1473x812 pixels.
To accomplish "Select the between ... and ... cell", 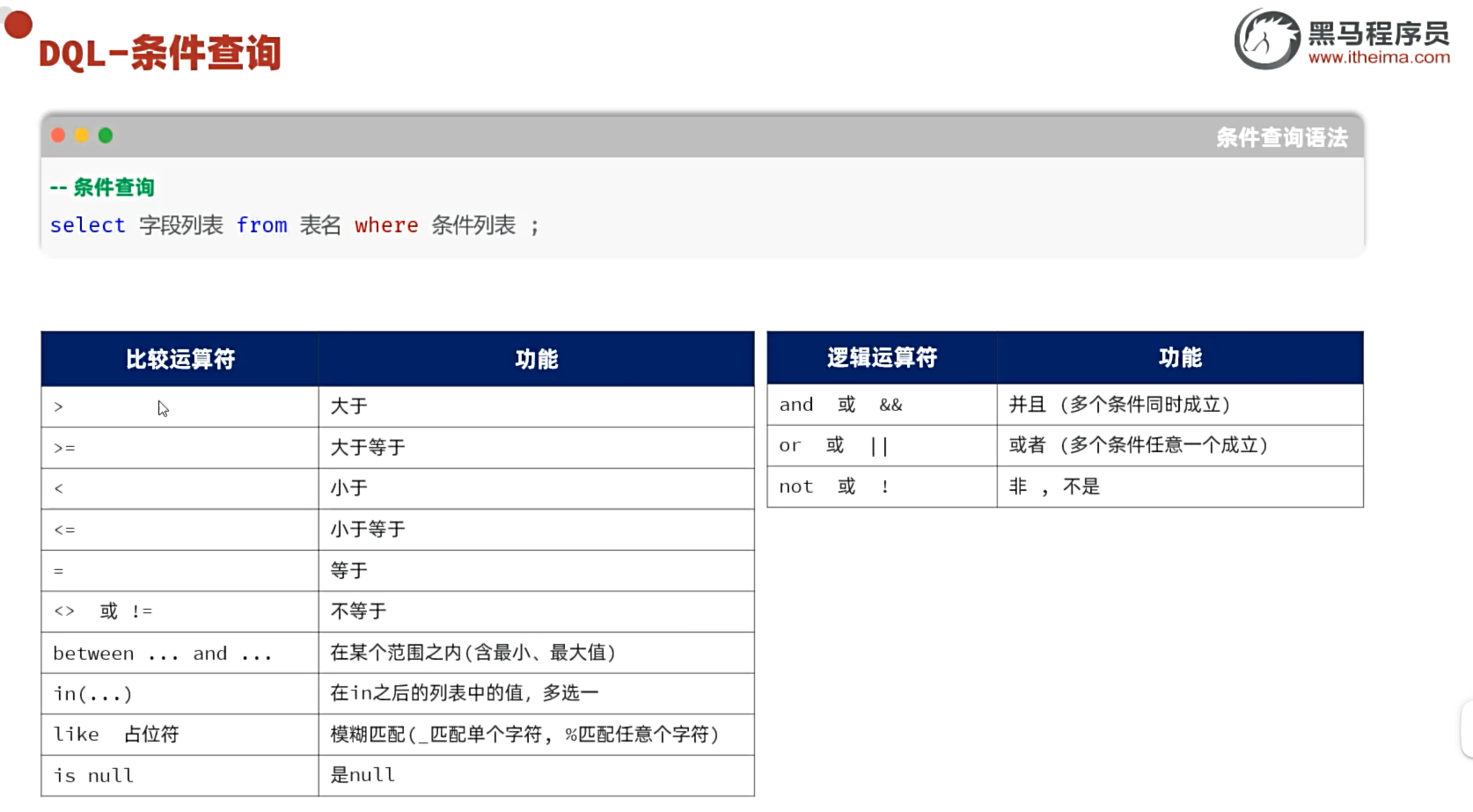I will click(180, 653).
